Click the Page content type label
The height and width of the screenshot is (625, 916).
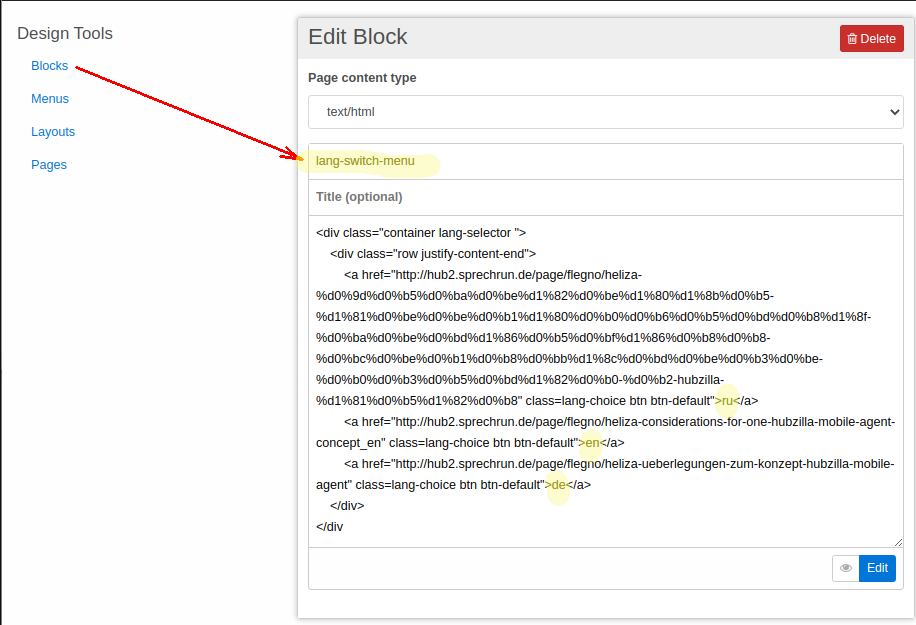pyautogui.click(x=362, y=78)
